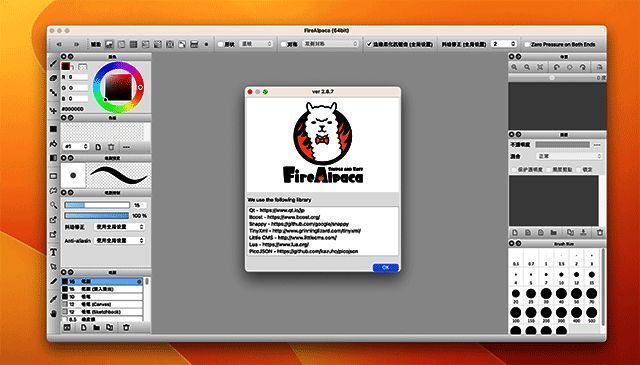The image size is (640, 365).
Task: Rotate canvas left in Navigator
Action: pyautogui.click(x=556, y=67)
